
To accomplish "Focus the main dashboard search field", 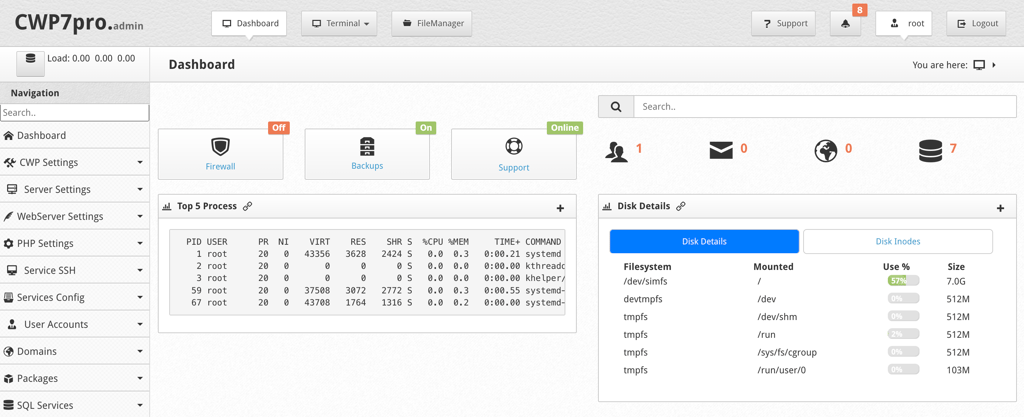I will coord(825,106).
